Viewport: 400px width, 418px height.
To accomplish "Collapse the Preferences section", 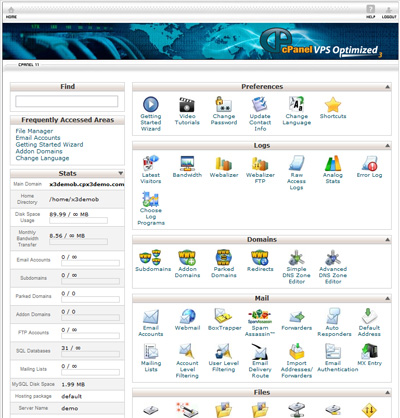I will (387, 87).
